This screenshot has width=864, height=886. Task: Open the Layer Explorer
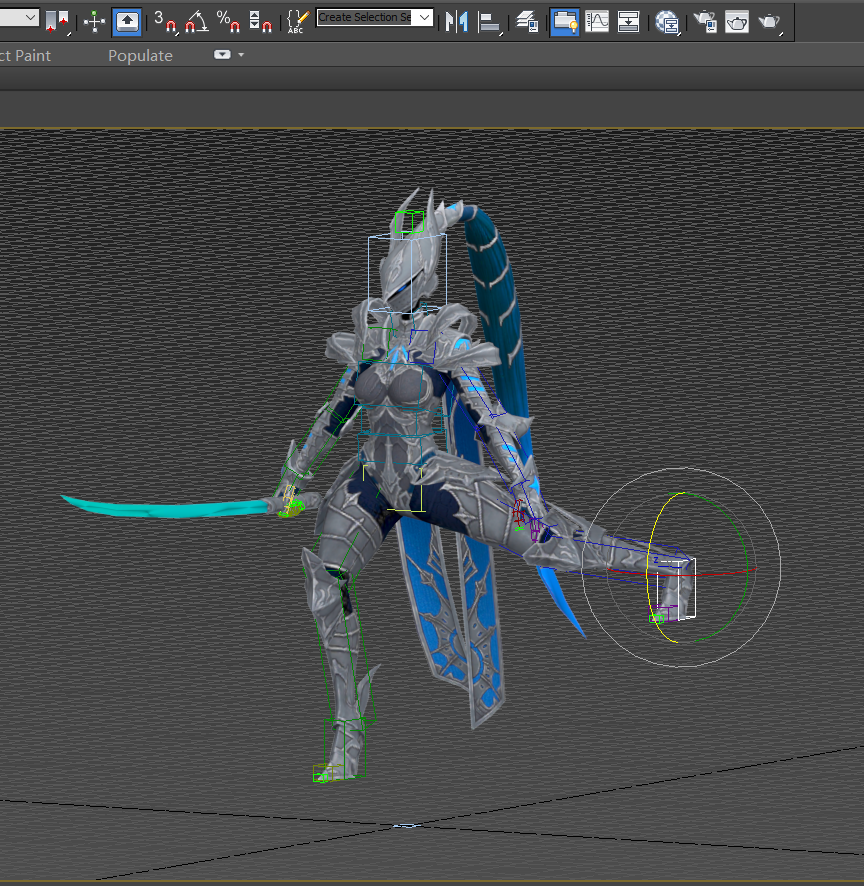point(528,20)
